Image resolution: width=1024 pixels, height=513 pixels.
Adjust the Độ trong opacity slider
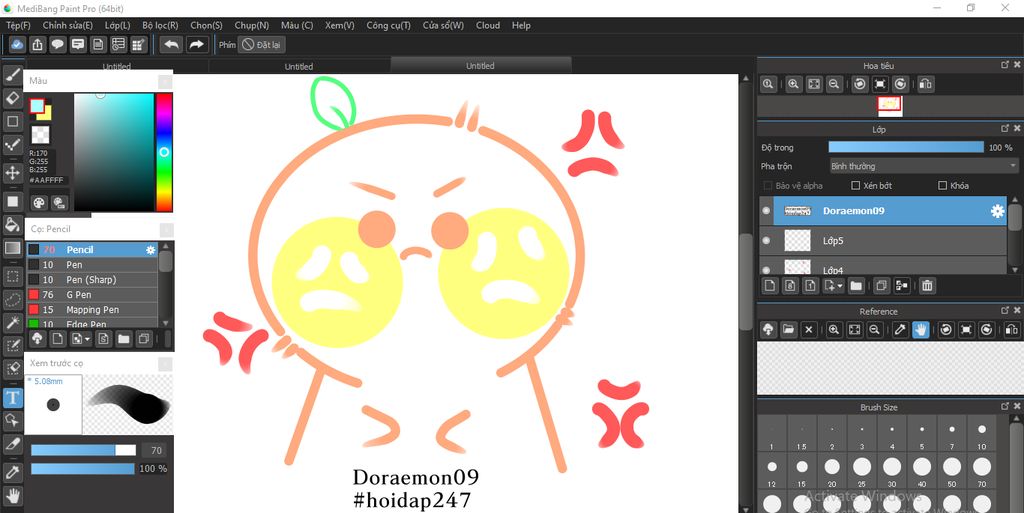tap(906, 148)
